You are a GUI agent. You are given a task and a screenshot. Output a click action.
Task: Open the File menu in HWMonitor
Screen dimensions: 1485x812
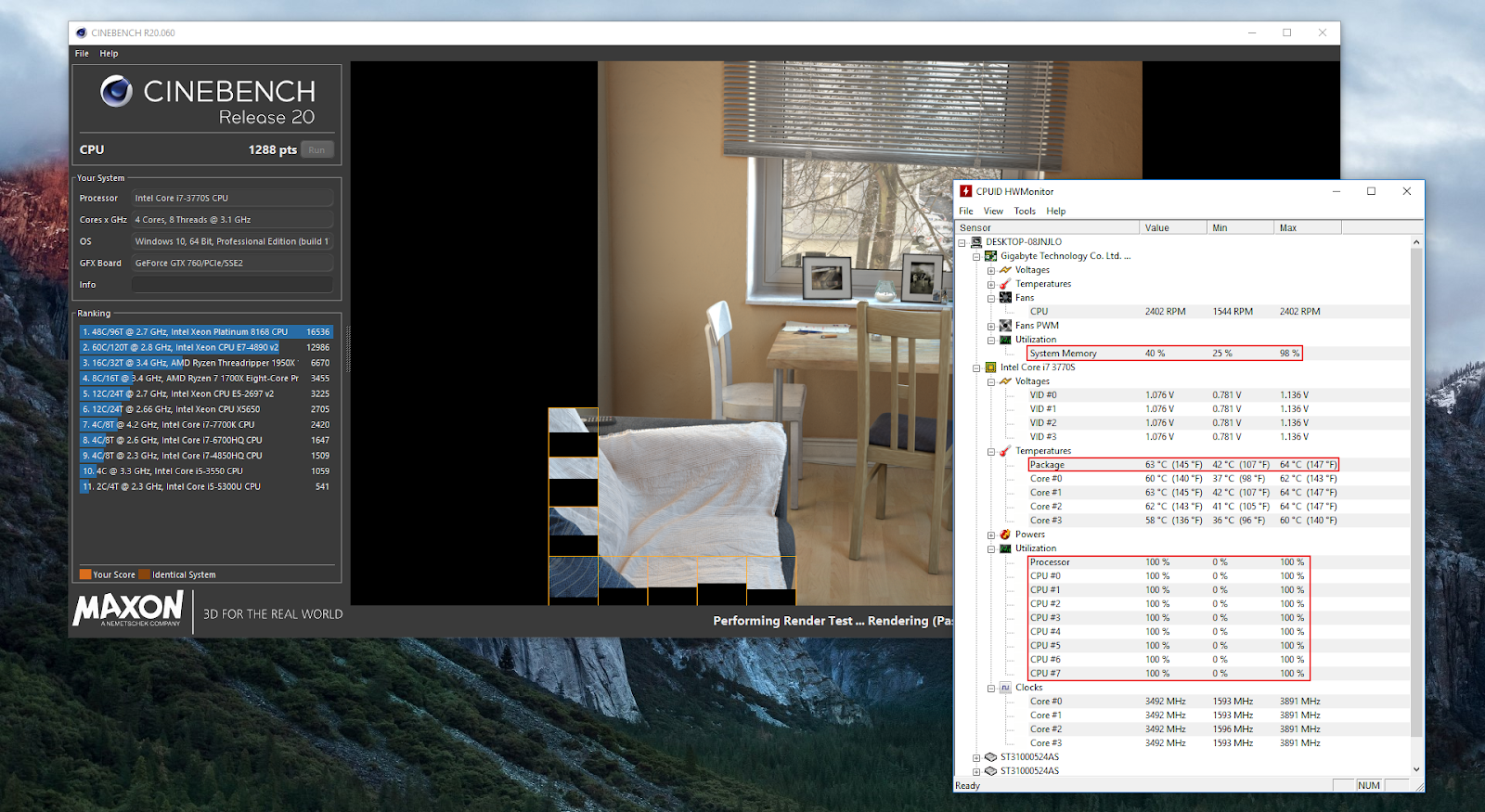click(x=966, y=211)
